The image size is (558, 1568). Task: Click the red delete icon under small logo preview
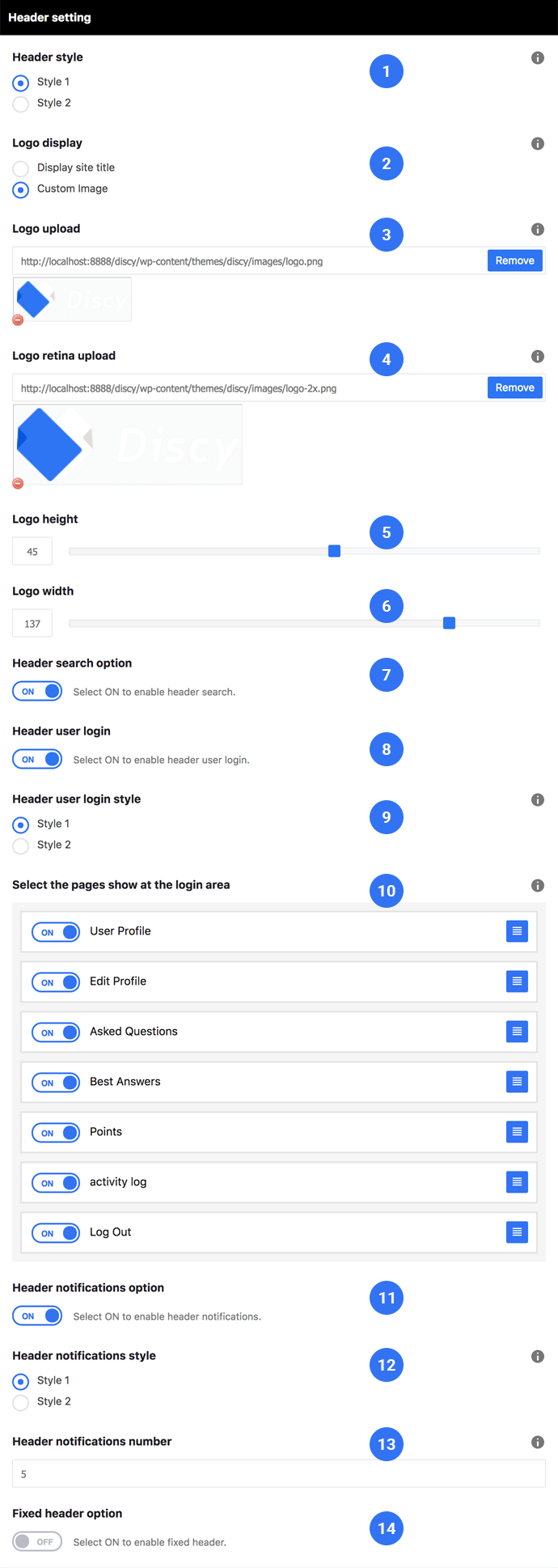click(18, 320)
